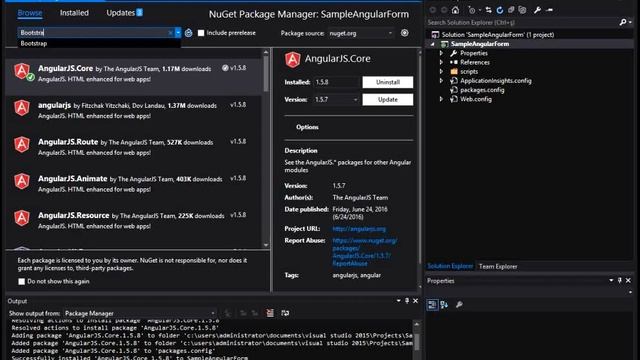Viewport: 640px width, 360px height.
Task: Open the Output window position dropdown arrow
Action: [x=398, y=301]
